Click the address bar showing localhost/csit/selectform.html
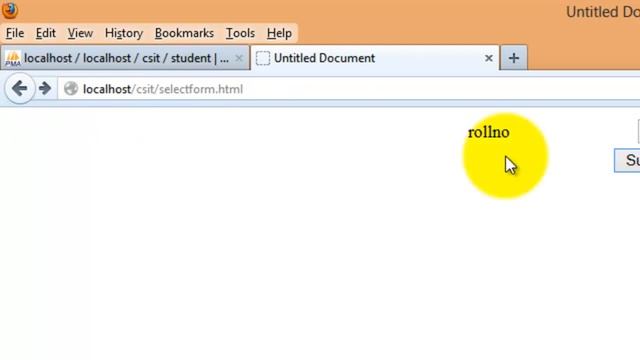640x360 pixels. pyautogui.click(x=349, y=89)
